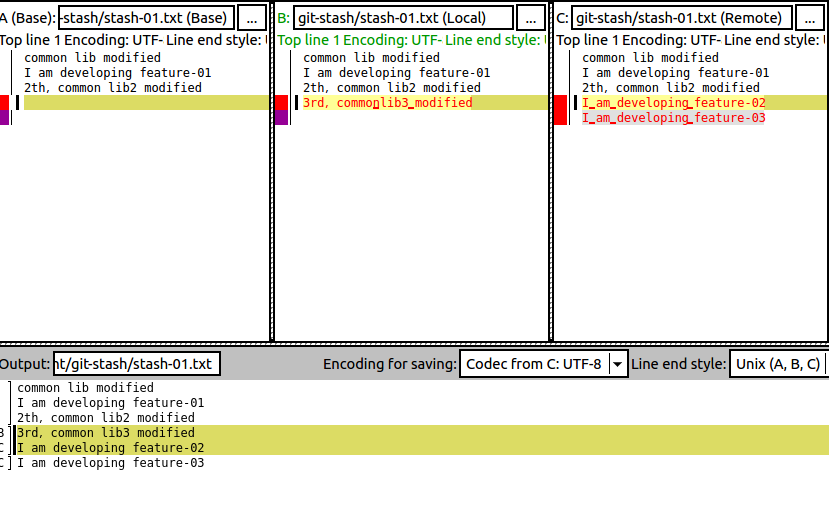Image resolution: width=829 pixels, height=510 pixels.
Task: Open the browse button for file C (Remote)
Action: (x=809, y=18)
